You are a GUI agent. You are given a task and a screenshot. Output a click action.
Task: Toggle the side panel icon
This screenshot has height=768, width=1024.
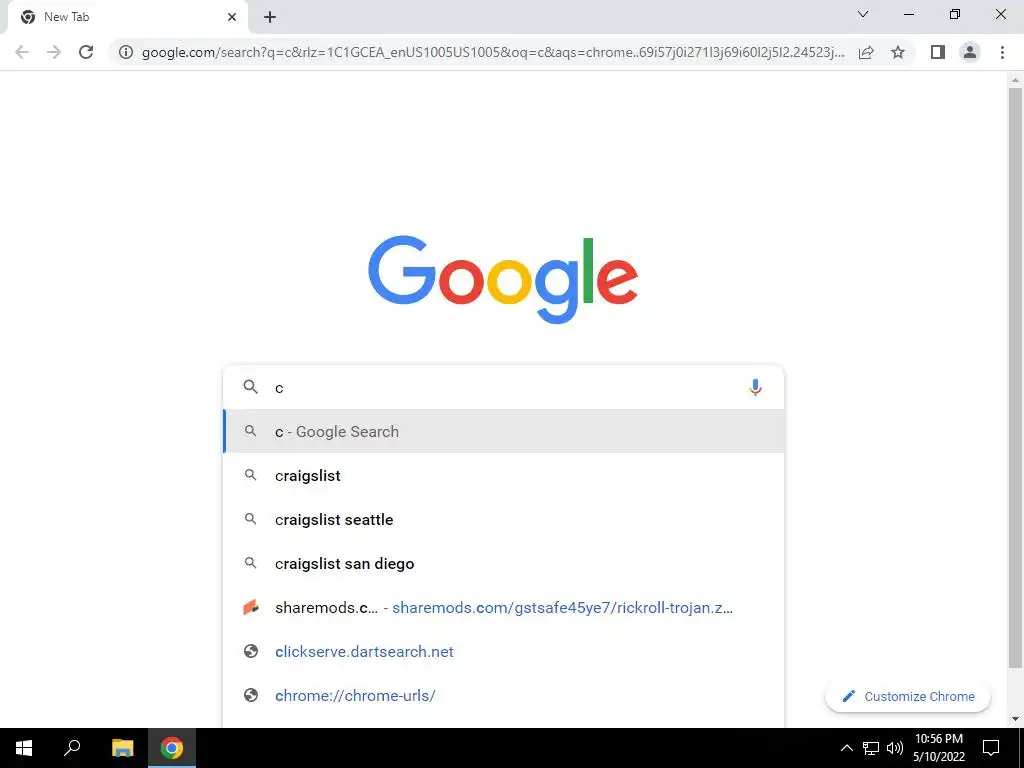pos(938,52)
